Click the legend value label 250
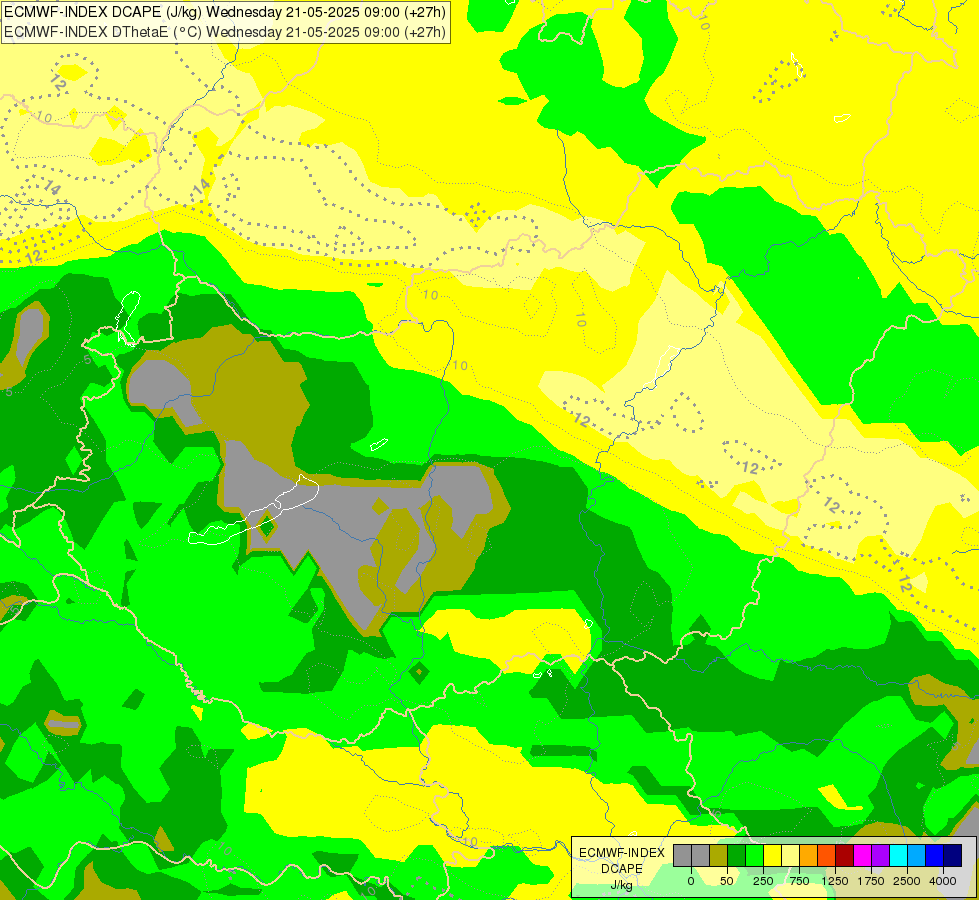This screenshot has height=900, width=979. click(x=763, y=881)
